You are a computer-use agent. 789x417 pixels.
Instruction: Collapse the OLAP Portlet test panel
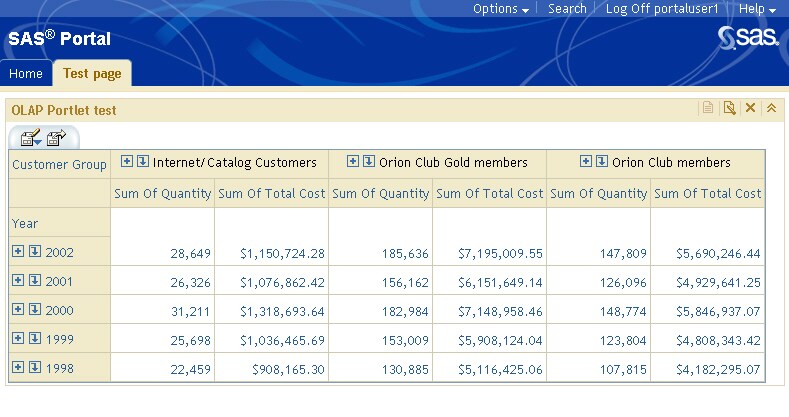click(x=771, y=108)
